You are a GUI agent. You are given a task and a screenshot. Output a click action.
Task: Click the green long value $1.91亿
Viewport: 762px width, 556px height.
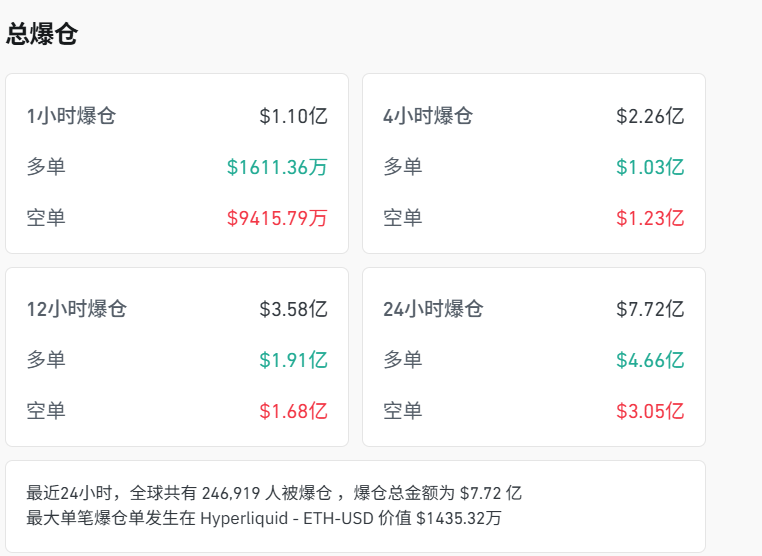tap(293, 360)
